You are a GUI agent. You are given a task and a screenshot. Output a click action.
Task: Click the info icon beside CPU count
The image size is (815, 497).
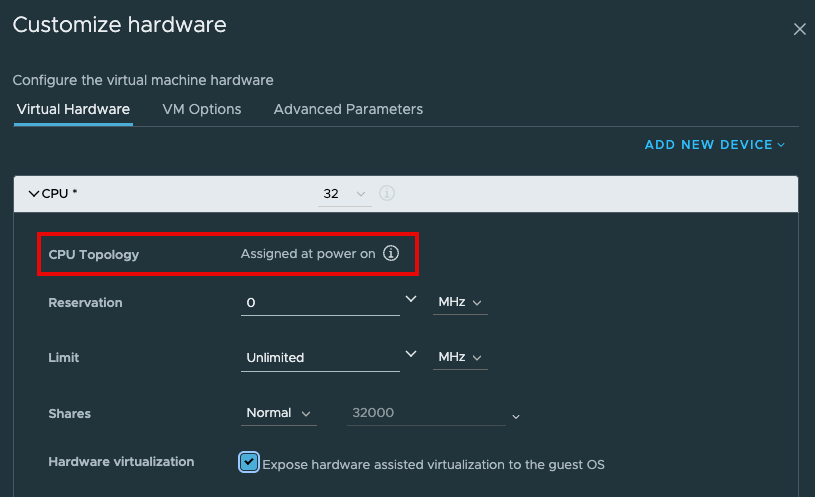pyautogui.click(x=387, y=193)
